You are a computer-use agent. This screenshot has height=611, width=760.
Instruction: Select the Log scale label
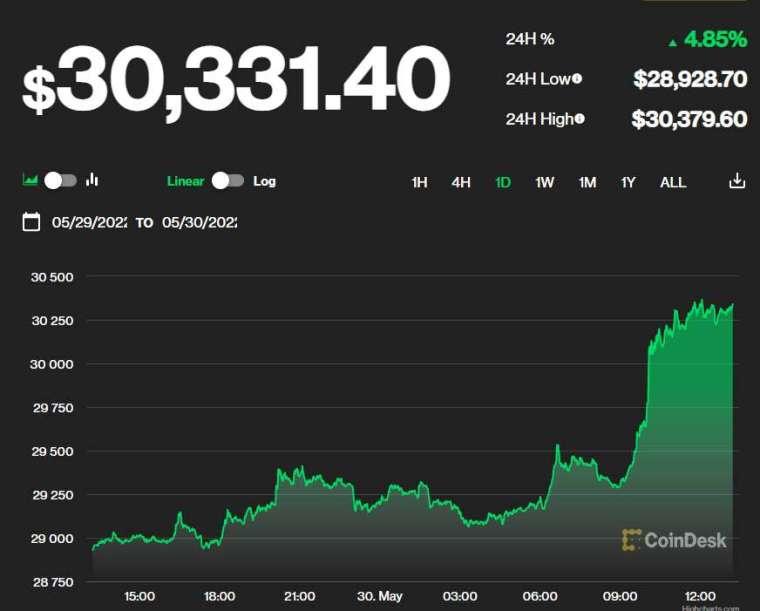(264, 181)
